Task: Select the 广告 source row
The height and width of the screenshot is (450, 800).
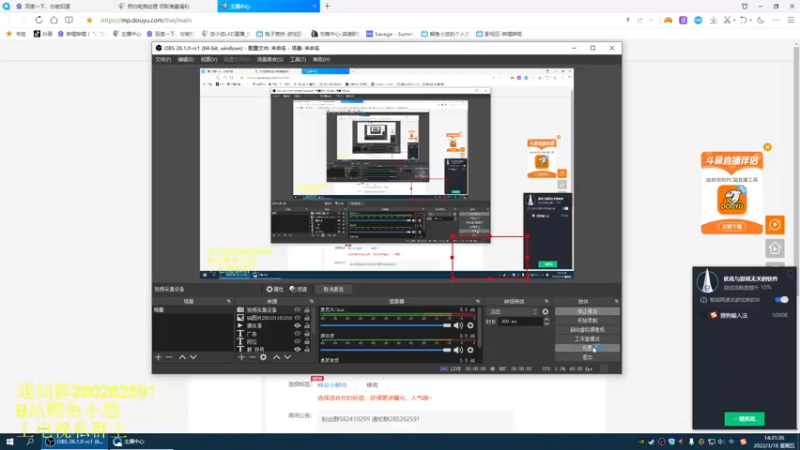Action: 274,334
